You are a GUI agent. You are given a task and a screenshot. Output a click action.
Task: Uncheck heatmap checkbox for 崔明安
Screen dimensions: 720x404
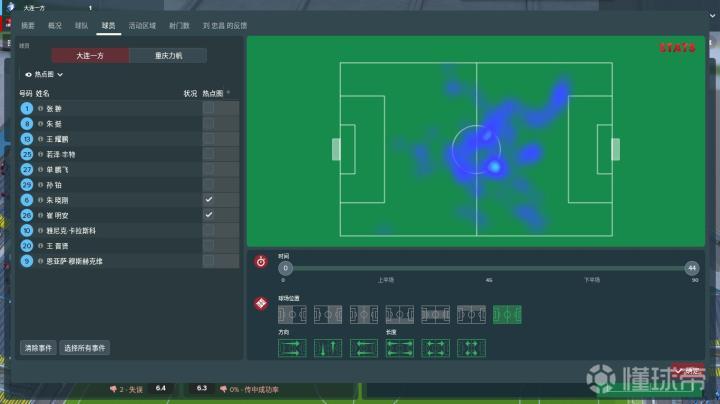tap(208, 215)
